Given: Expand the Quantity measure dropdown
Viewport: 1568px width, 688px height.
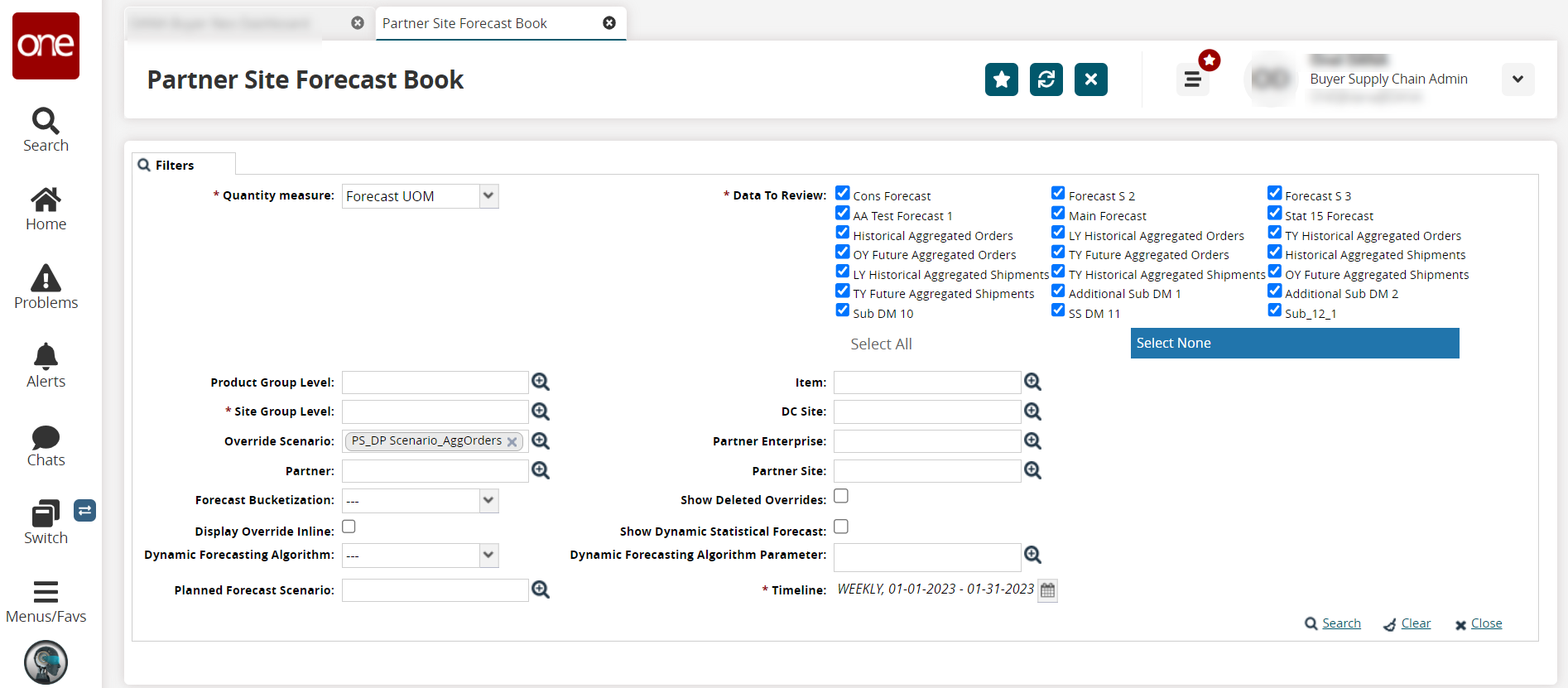Looking at the screenshot, I should [x=488, y=196].
